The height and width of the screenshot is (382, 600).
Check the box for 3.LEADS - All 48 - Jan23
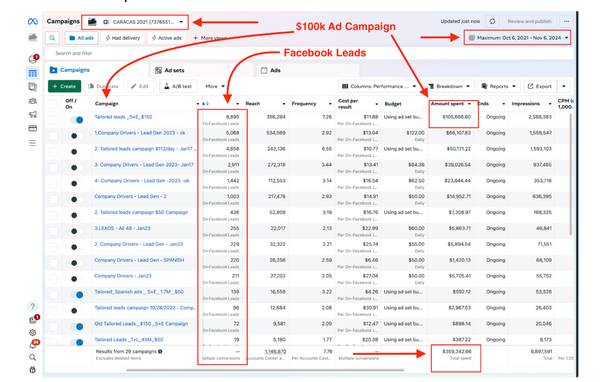click(53, 231)
